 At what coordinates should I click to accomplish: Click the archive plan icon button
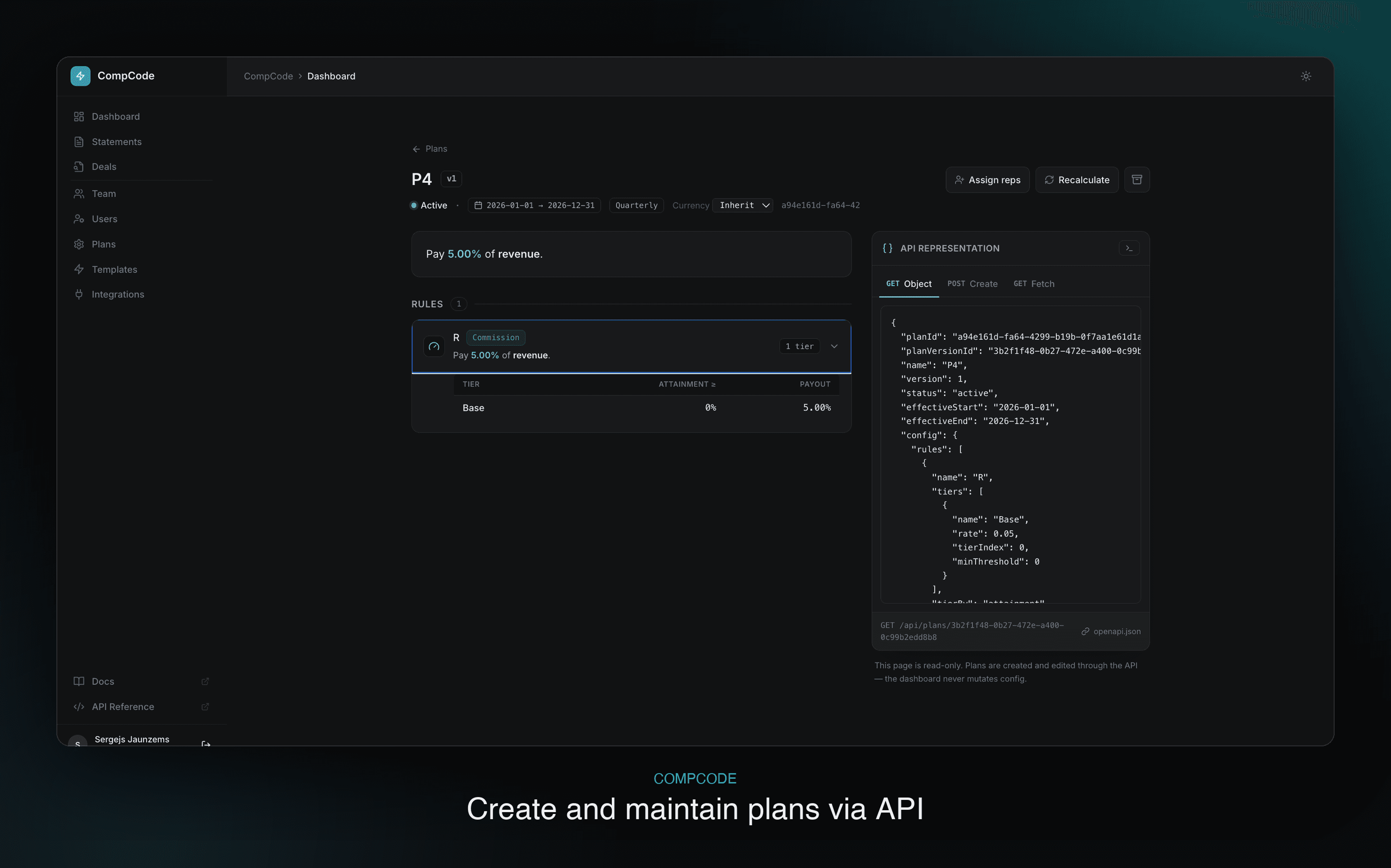point(1137,180)
